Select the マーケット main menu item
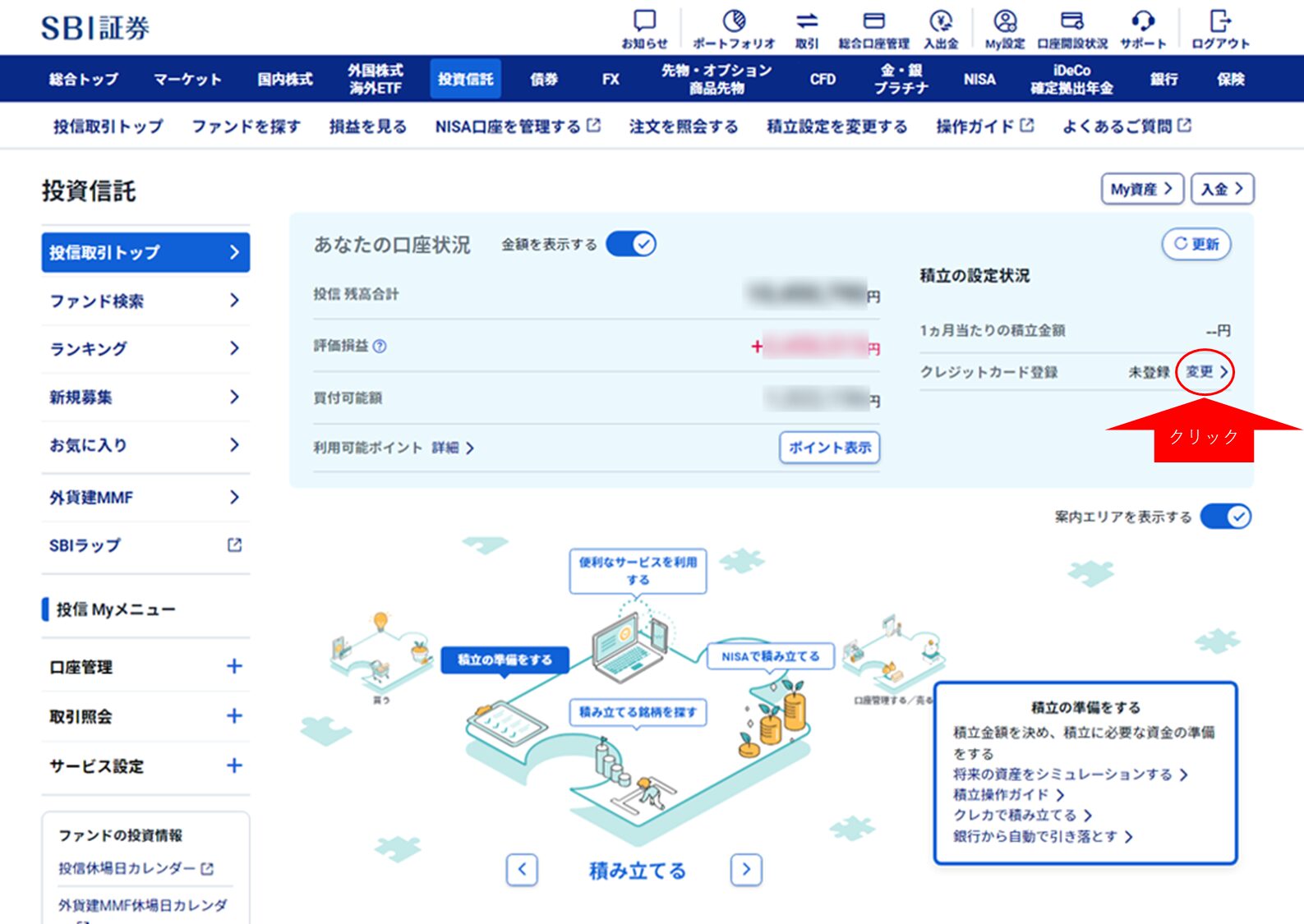Image resolution: width=1304 pixels, height=924 pixels. pos(187,79)
